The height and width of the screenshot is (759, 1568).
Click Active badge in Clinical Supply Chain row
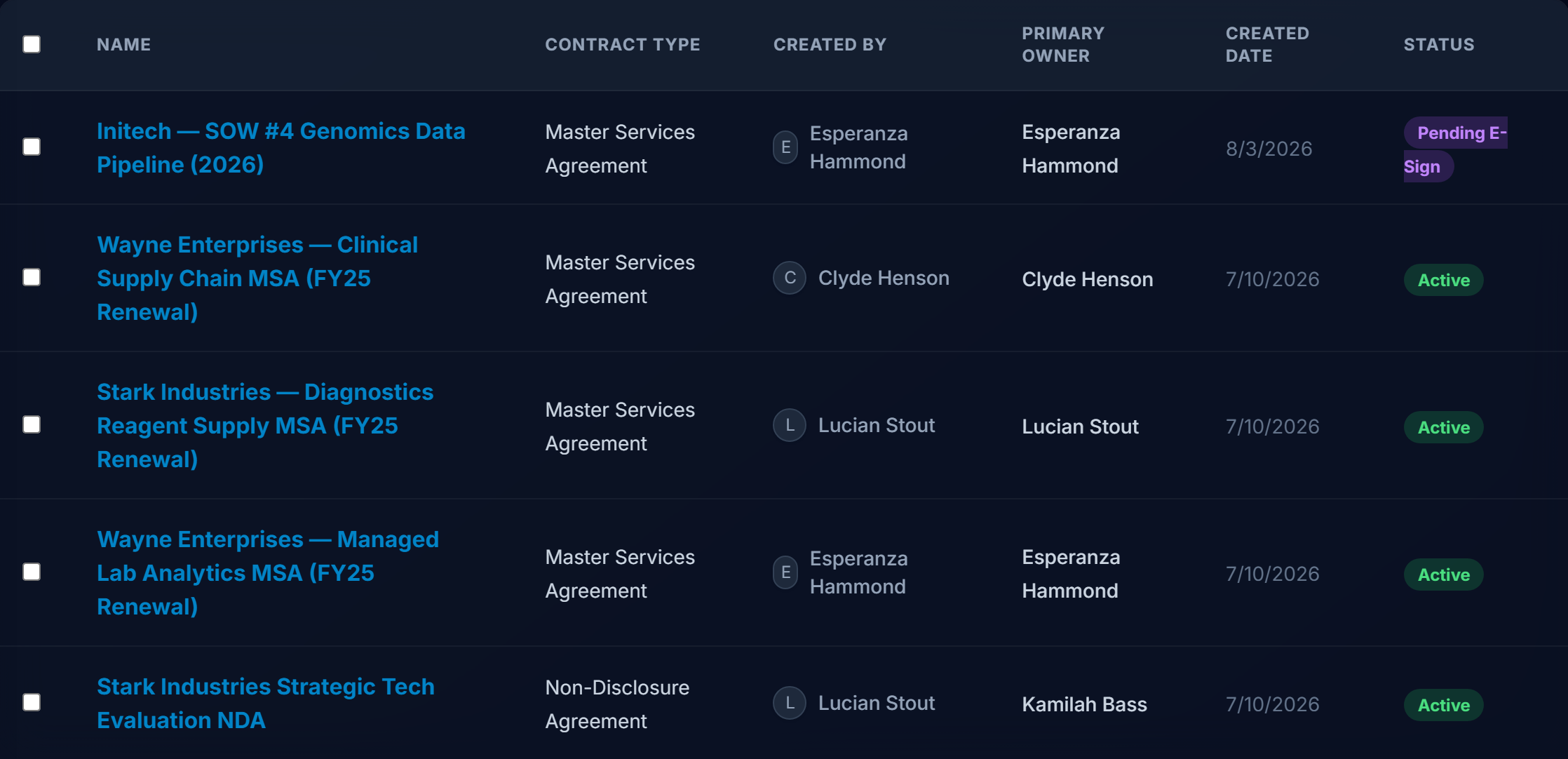[1444, 280]
